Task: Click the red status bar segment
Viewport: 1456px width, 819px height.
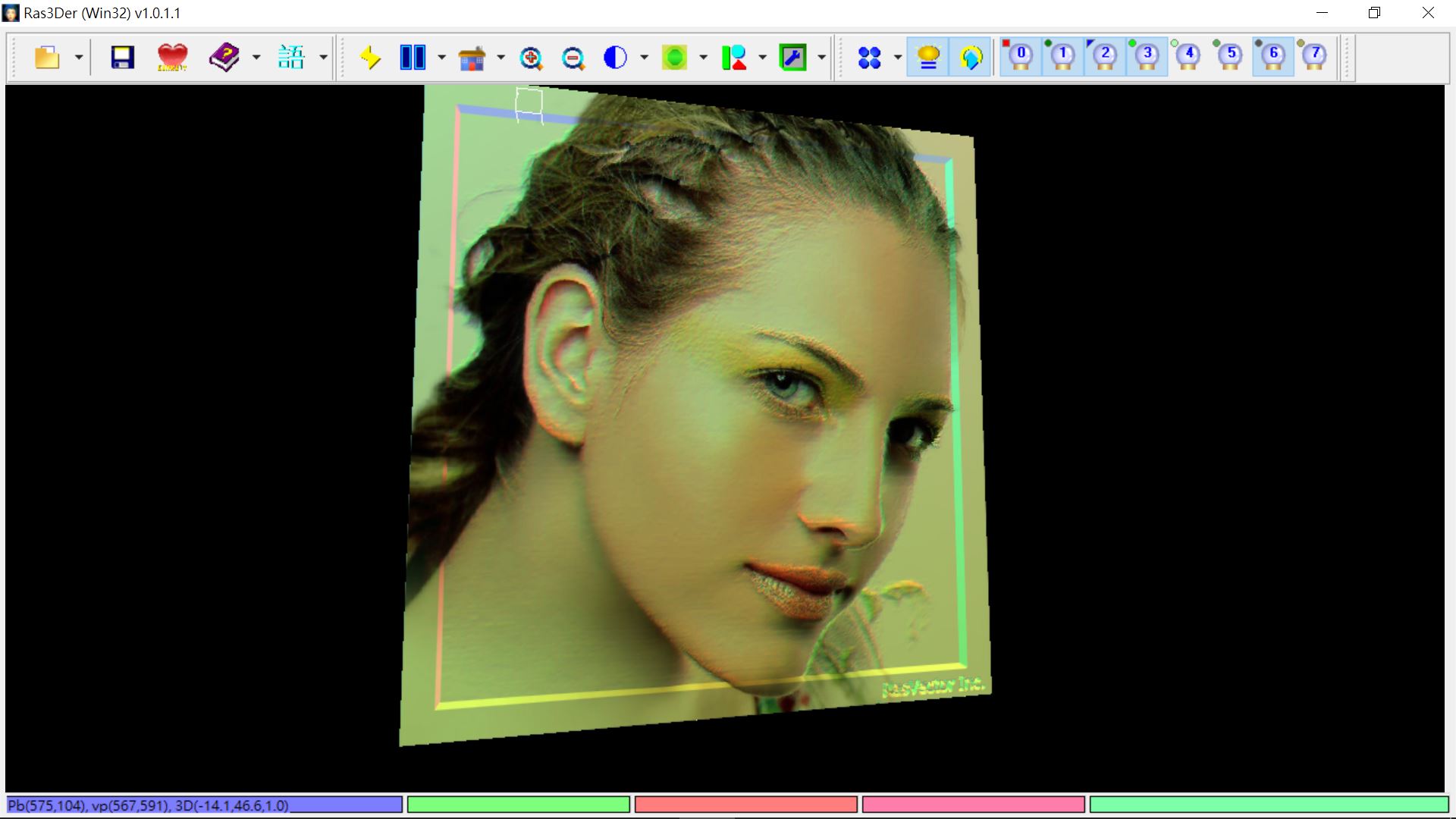Action: pyautogui.click(x=745, y=805)
